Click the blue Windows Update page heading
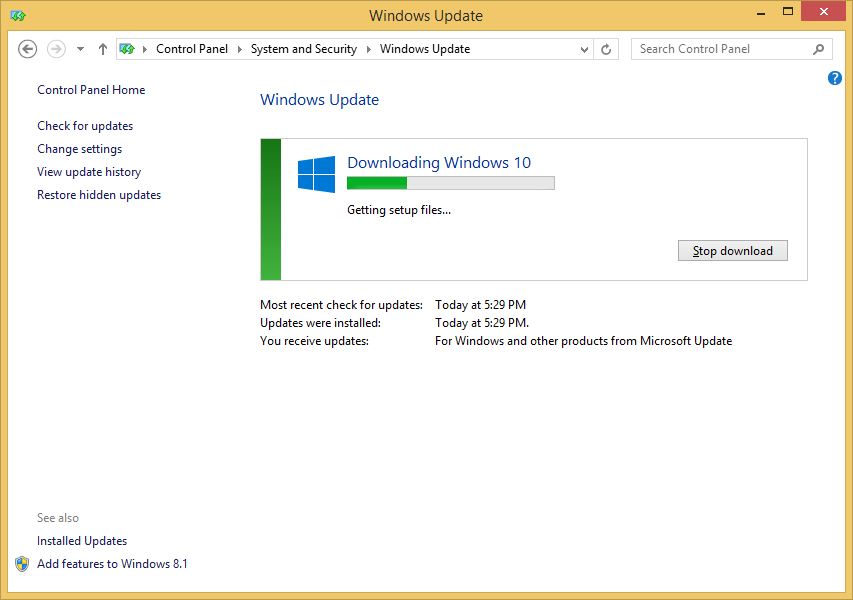This screenshot has width=853, height=600. [x=319, y=100]
